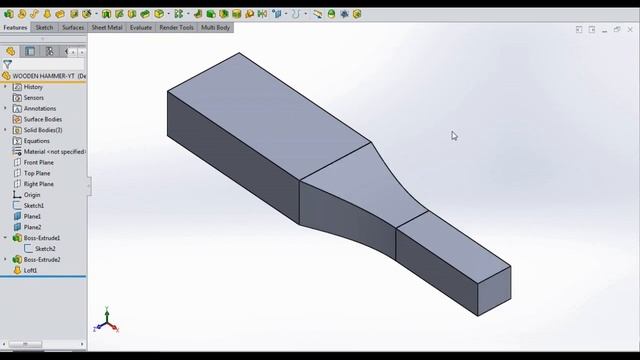Switch to the Multi Body tab
The width and height of the screenshot is (640, 360).
(x=216, y=28)
